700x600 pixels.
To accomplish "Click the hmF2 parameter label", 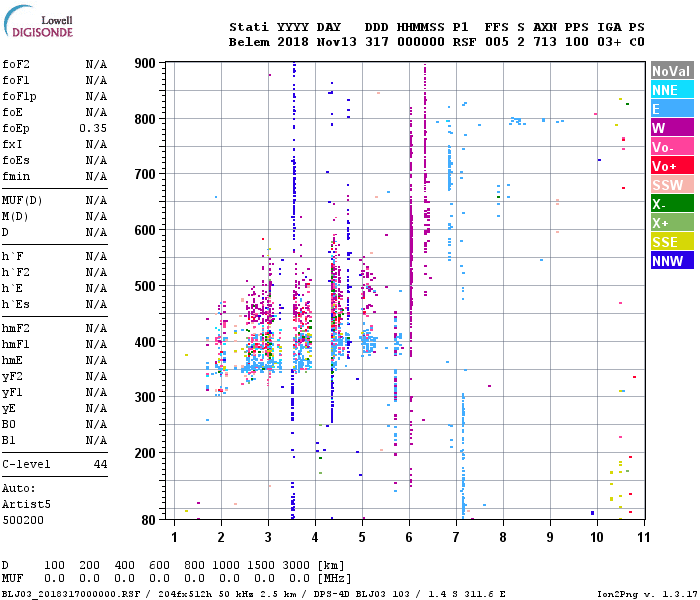I will click(x=16, y=329).
